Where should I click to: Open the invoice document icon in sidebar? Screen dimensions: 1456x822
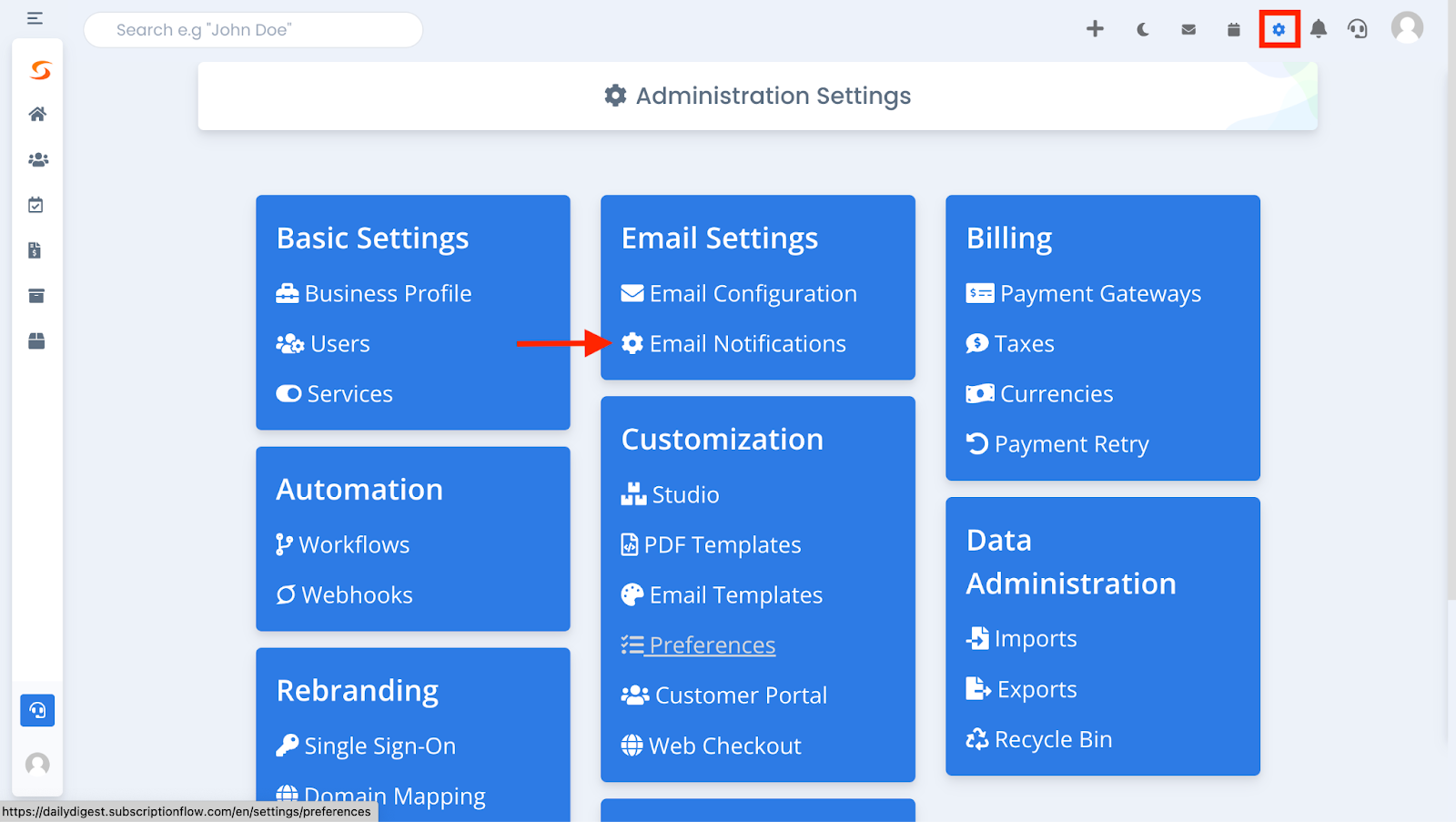(35, 250)
